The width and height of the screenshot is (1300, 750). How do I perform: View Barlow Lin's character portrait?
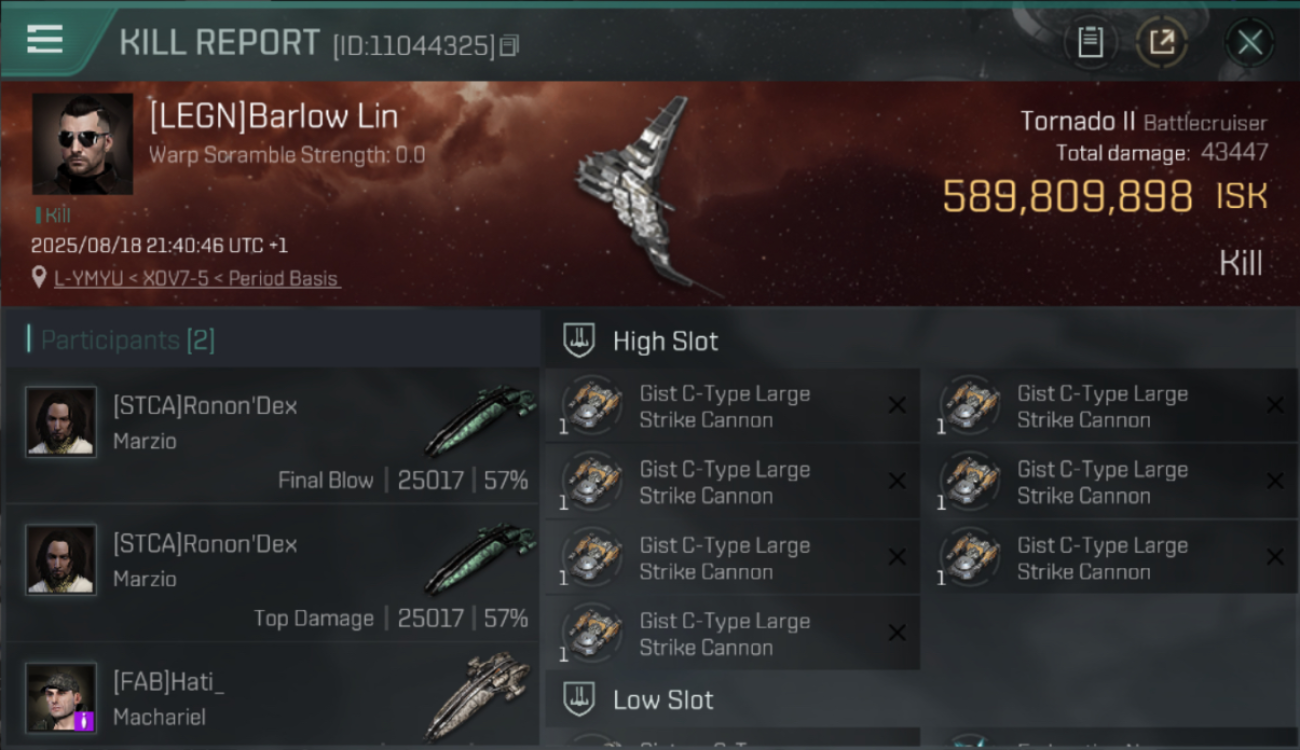point(82,143)
